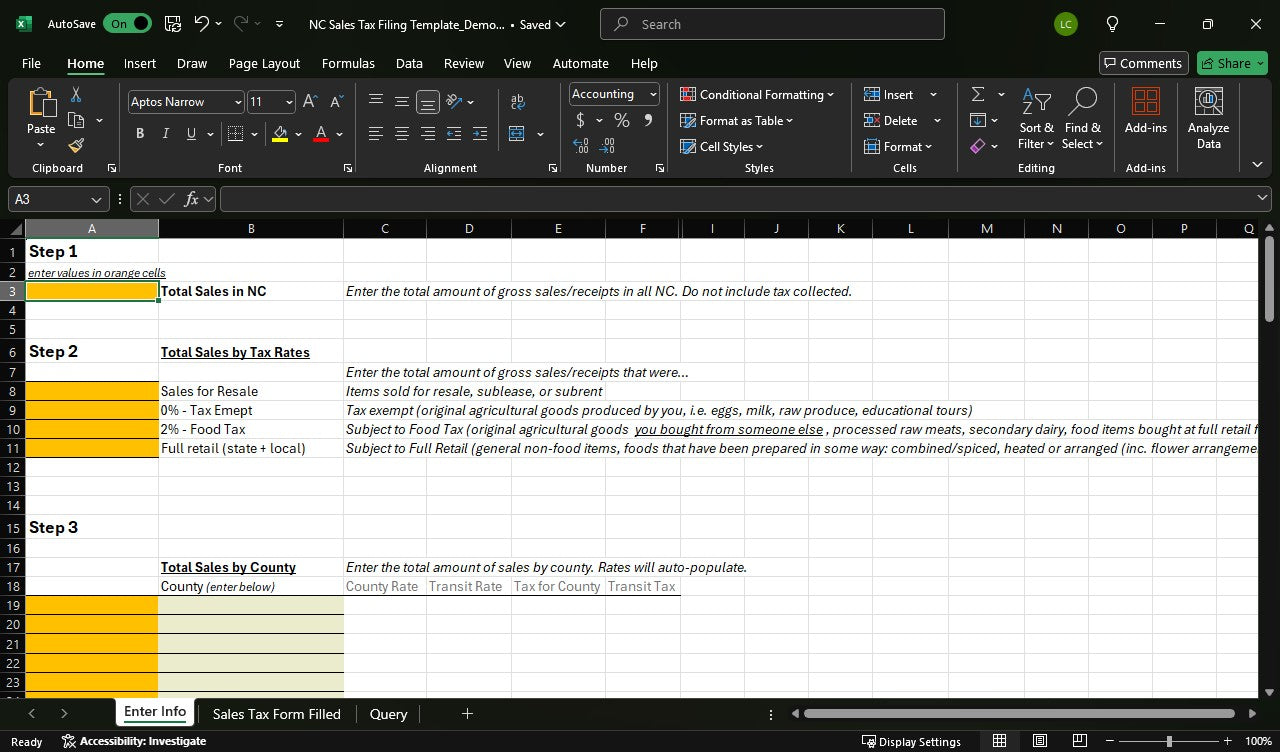Click the Save icon in title bar
Viewport: 1280px width, 752px height.
(x=172, y=24)
